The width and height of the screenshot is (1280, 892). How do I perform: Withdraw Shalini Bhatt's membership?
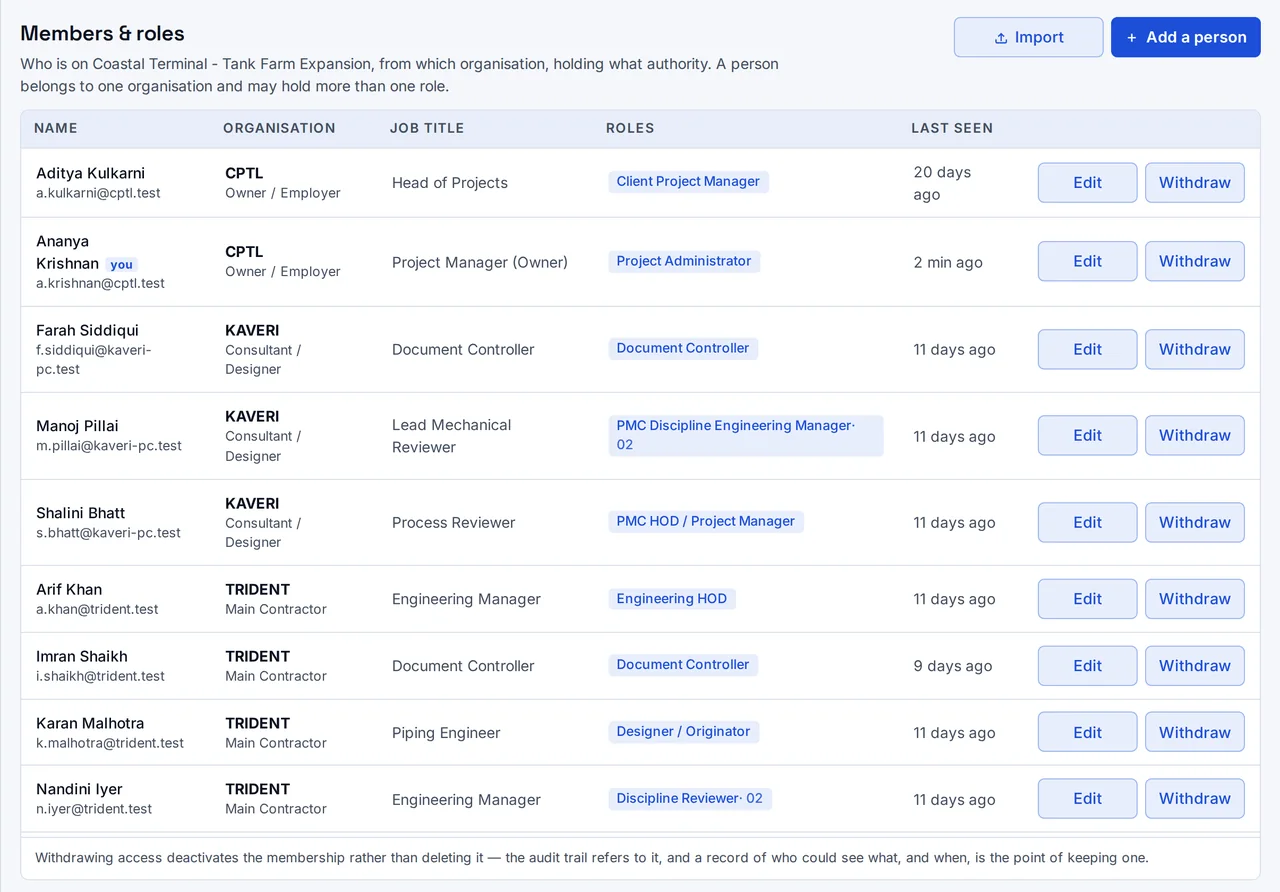pyautogui.click(x=1194, y=522)
